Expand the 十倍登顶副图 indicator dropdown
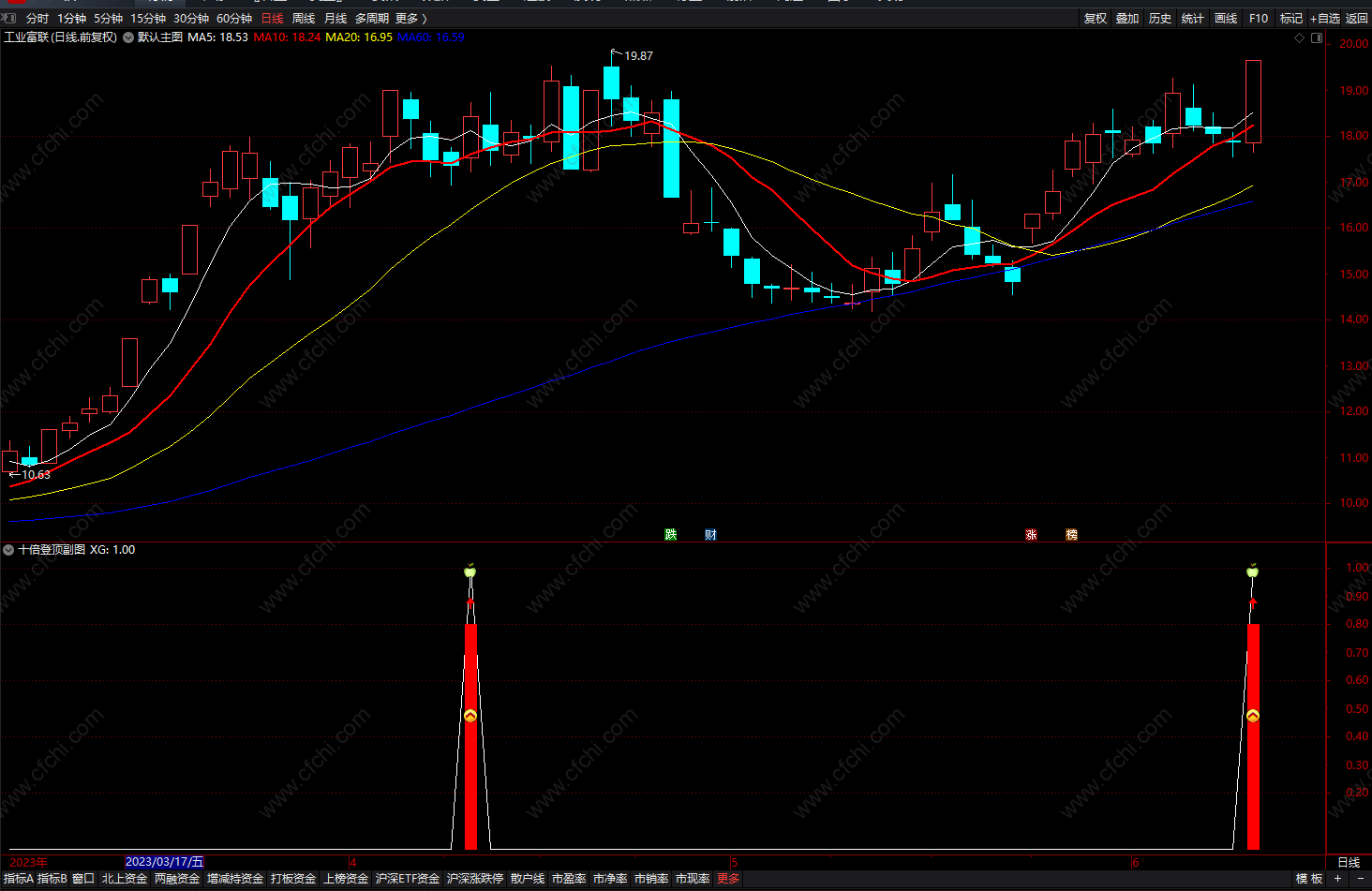This screenshot has height=891, width=1372. [x=8, y=550]
